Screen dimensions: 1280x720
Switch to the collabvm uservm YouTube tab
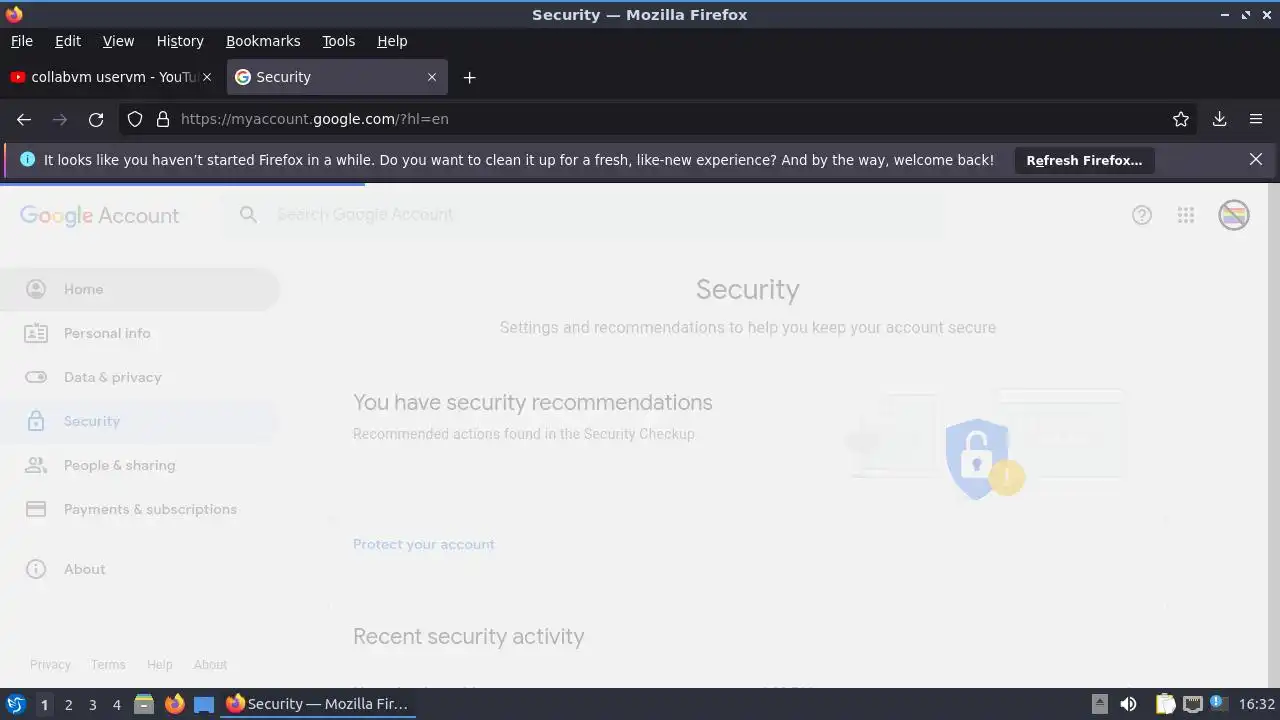[x=110, y=77]
